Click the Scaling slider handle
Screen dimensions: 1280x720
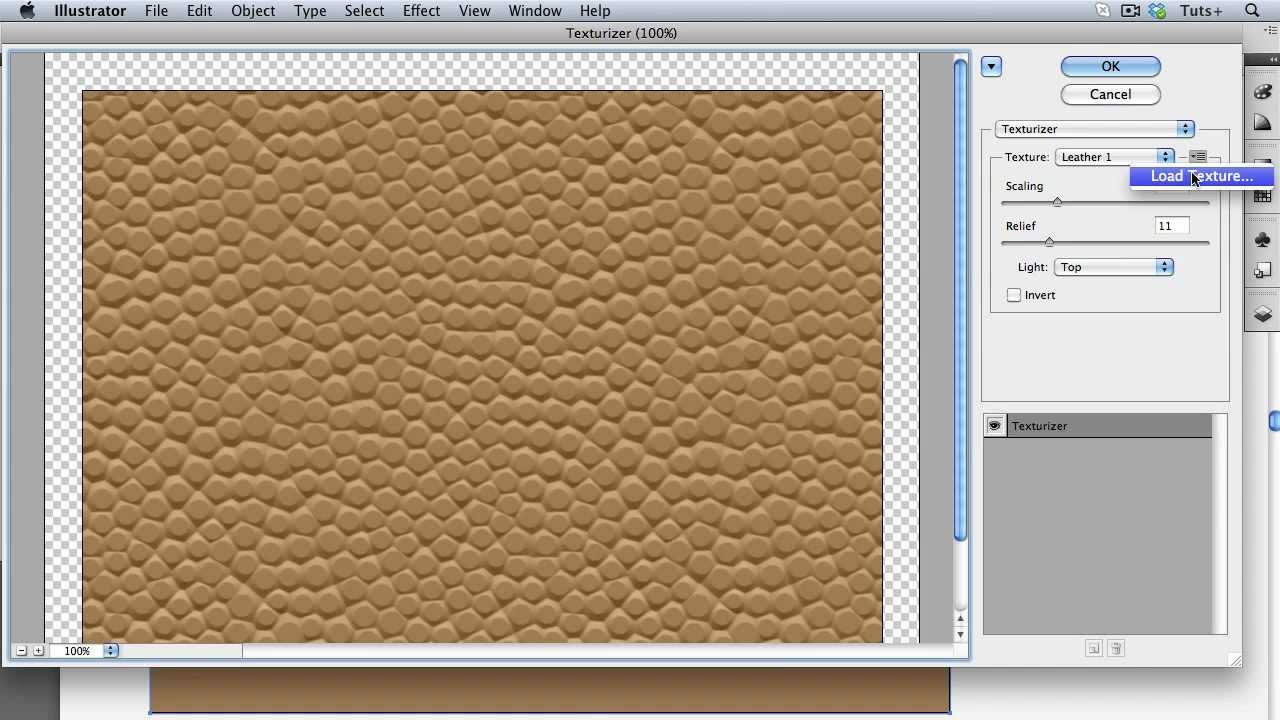coord(1057,202)
